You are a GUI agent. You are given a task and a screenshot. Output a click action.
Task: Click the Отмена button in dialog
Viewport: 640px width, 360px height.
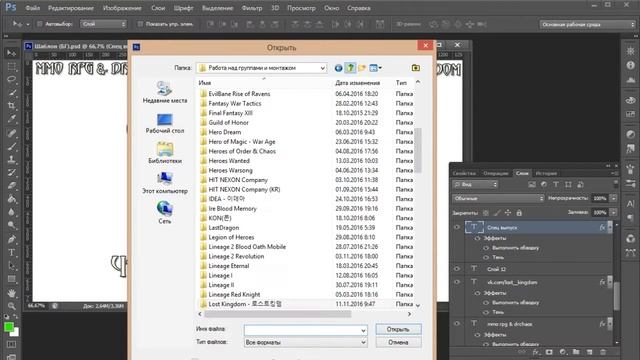(x=398, y=342)
